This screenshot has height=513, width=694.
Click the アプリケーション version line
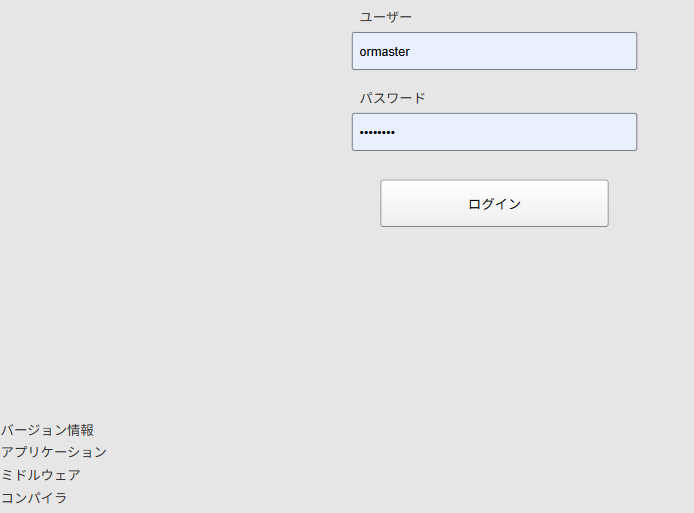(x=54, y=452)
